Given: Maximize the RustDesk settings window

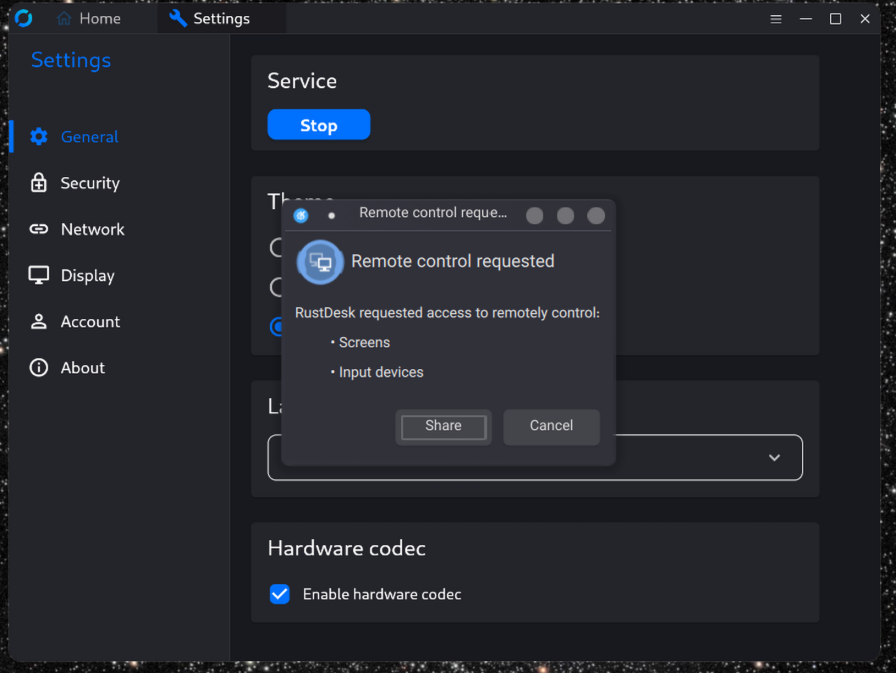Looking at the screenshot, I should click(835, 19).
